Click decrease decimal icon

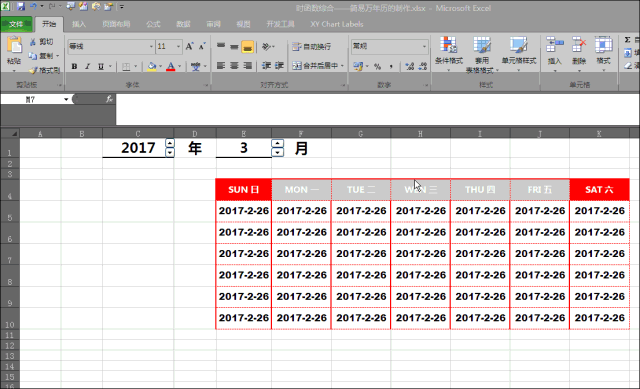point(423,66)
